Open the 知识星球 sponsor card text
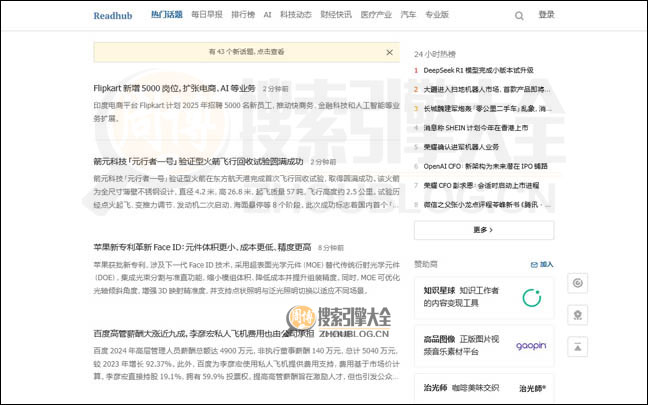 click(x=461, y=297)
